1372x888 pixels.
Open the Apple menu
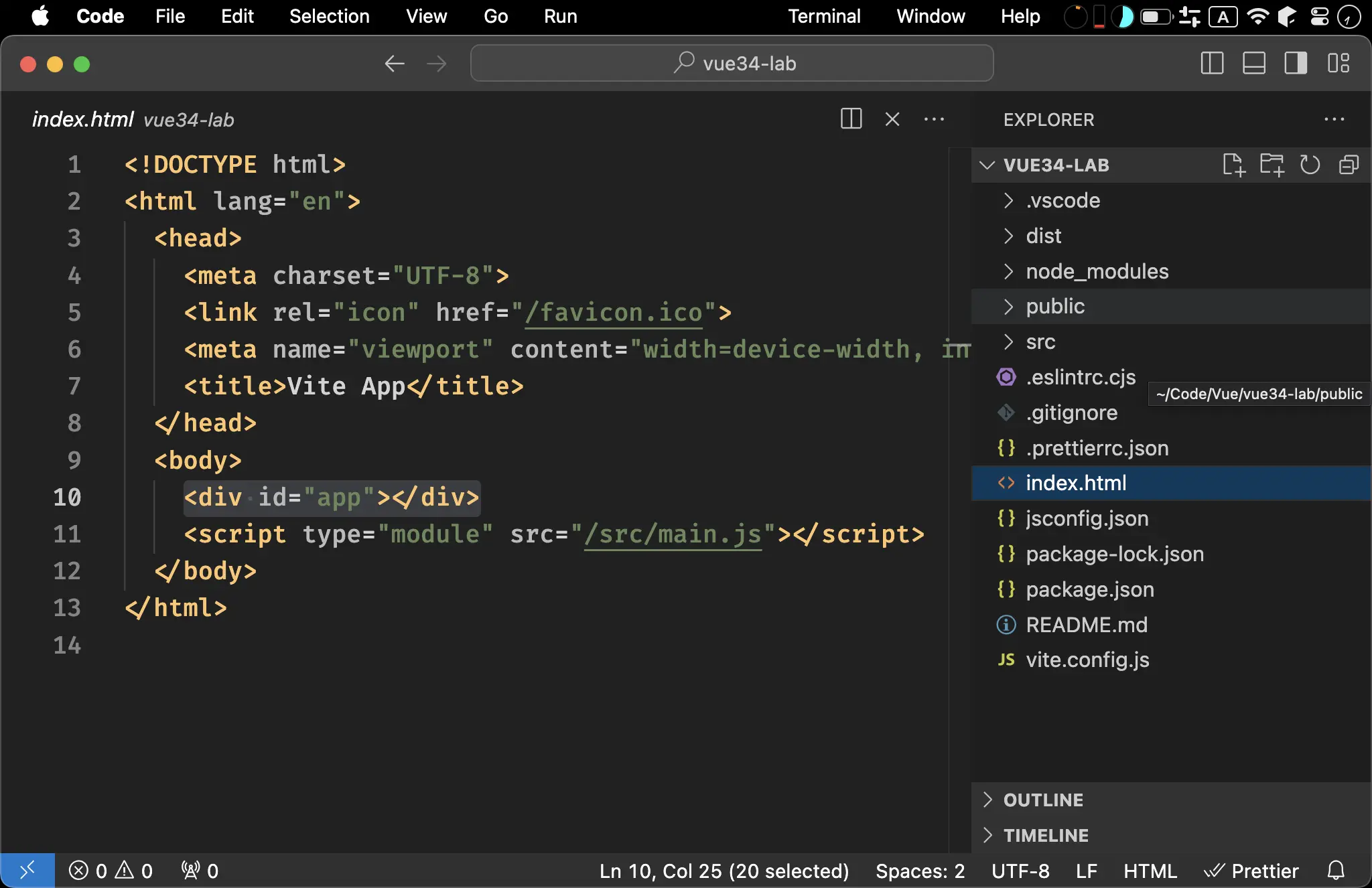[x=40, y=16]
